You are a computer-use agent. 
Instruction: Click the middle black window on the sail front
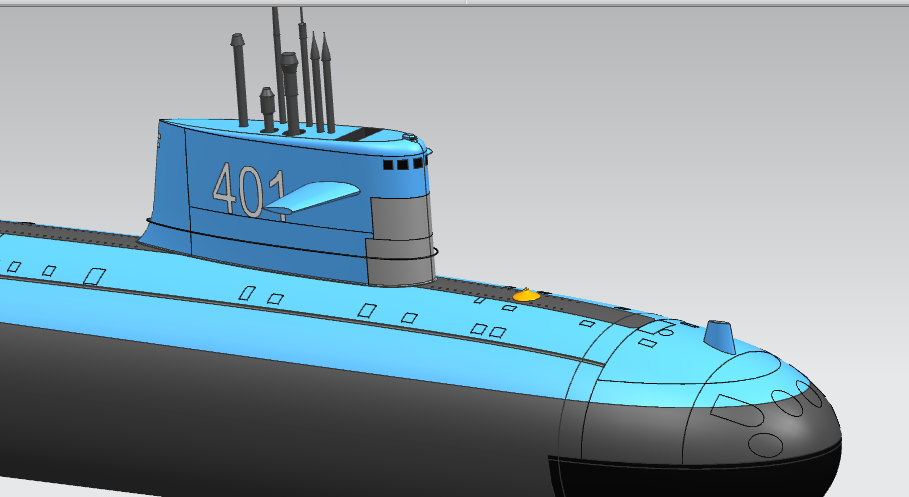(x=403, y=165)
